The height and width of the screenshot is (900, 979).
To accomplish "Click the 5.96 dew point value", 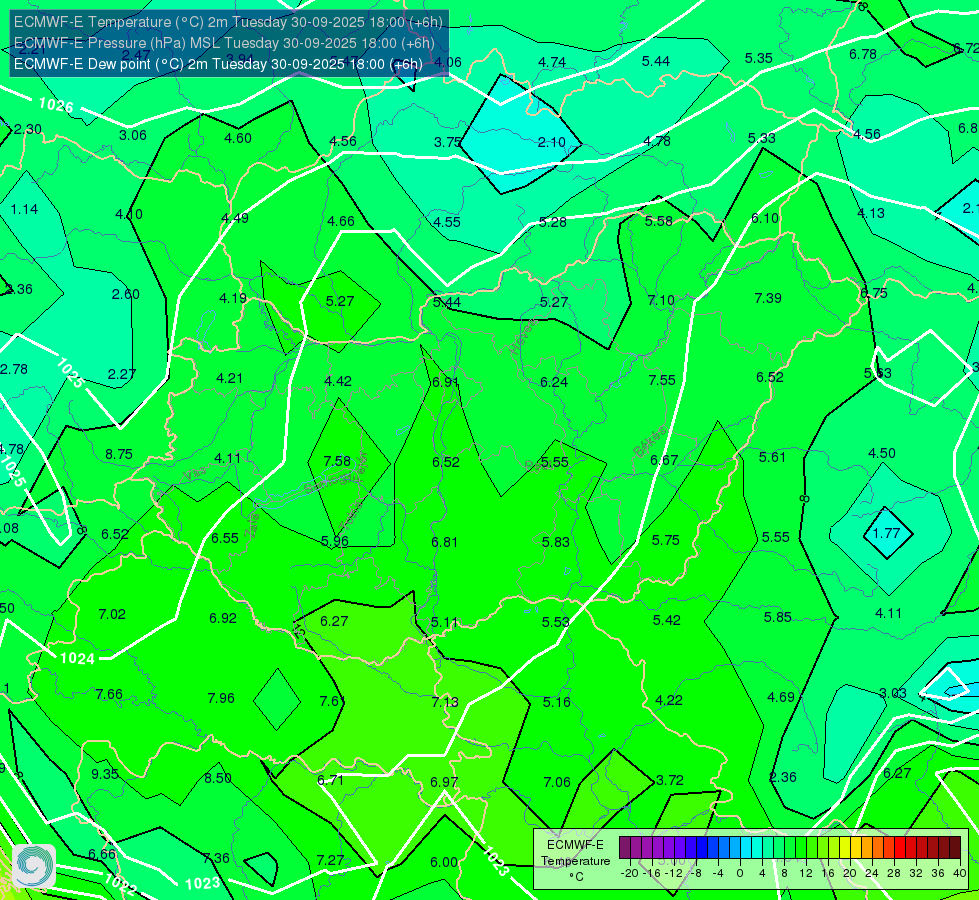I will coord(335,541).
